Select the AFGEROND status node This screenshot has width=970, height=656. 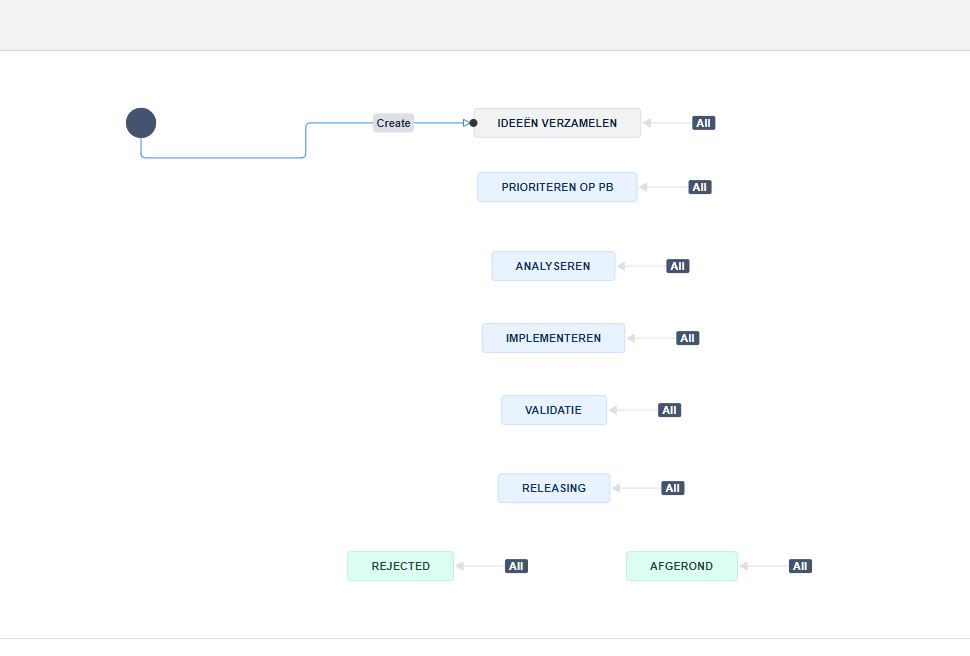pos(681,566)
